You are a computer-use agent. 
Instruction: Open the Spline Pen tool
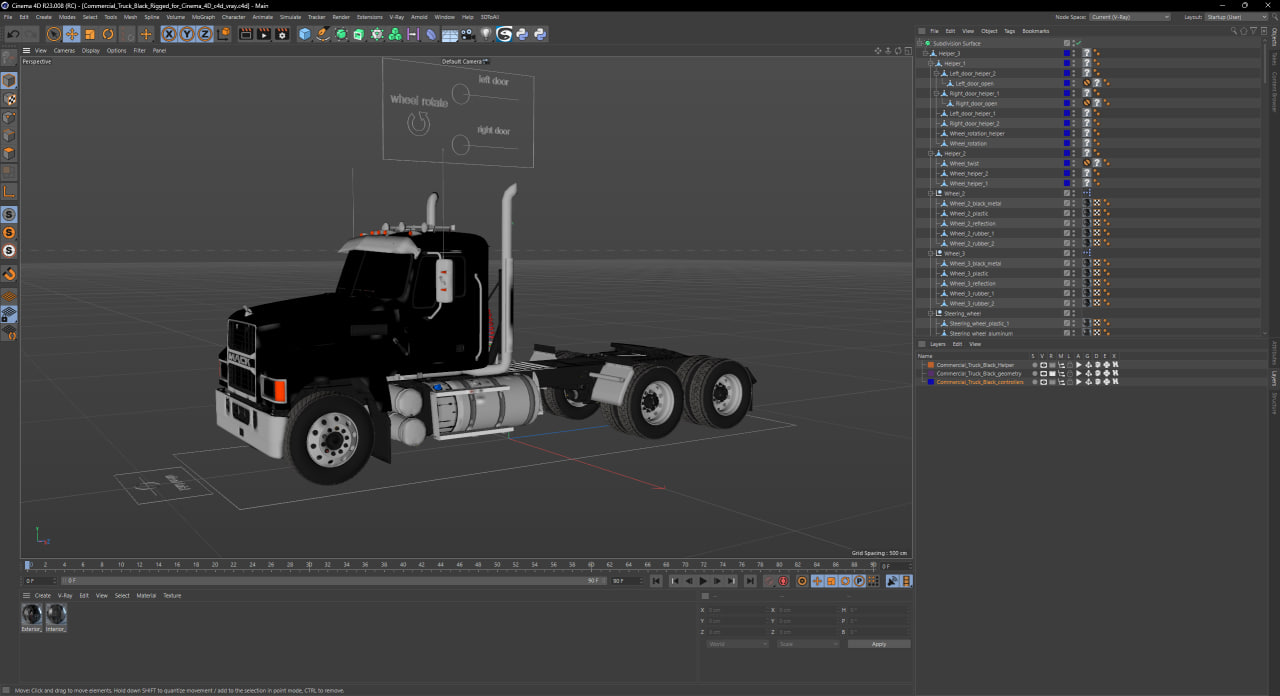[323, 34]
